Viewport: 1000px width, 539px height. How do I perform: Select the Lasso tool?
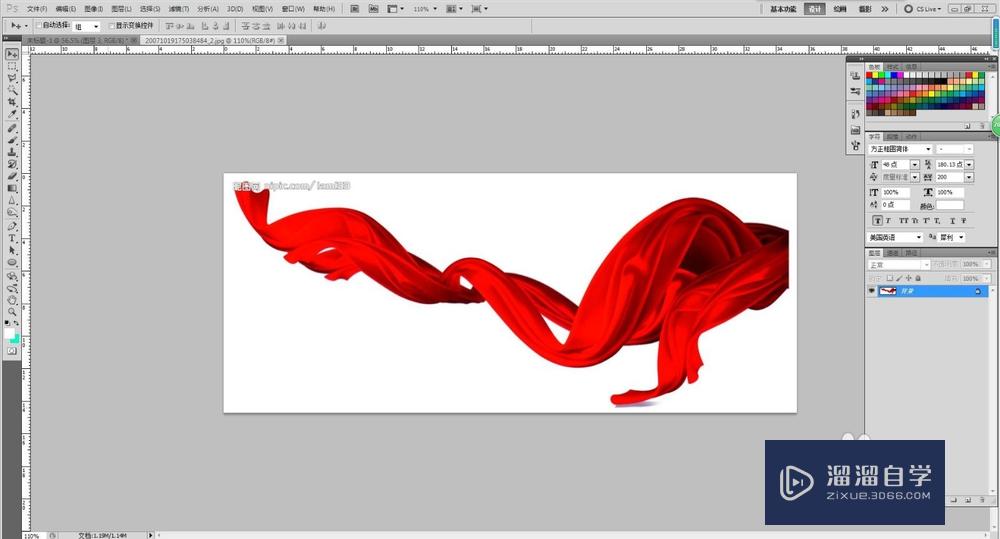pyautogui.click(x=12, y=77)
